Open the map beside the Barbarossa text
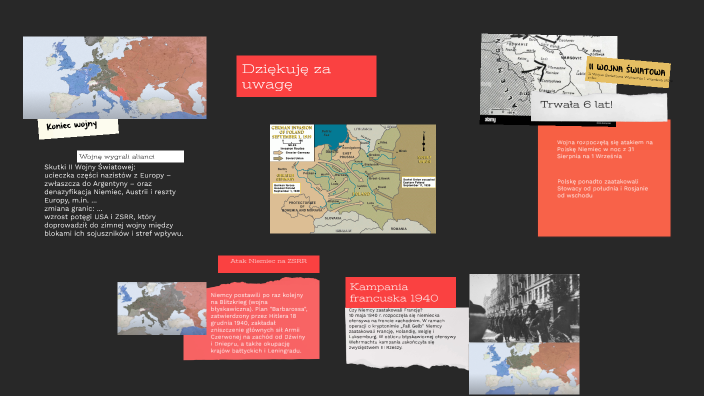This screenshot has width=704, height=396. [162, 308]
